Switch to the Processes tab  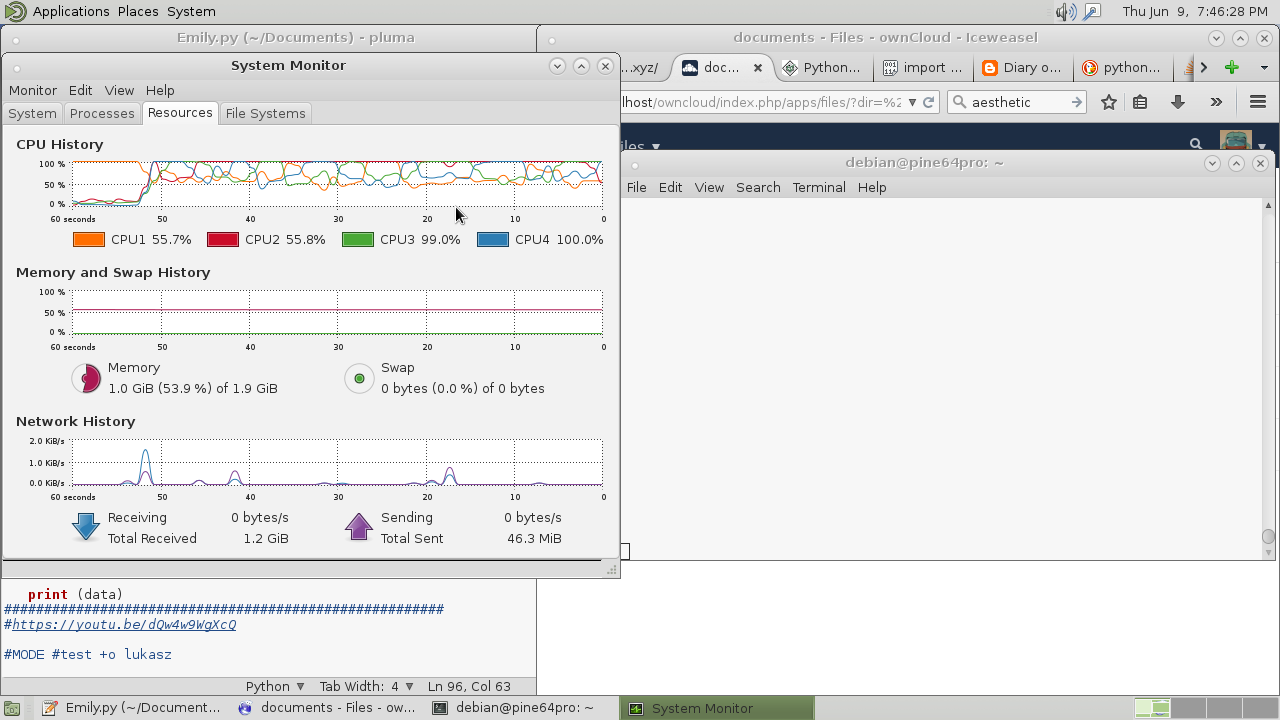[102, 113]
